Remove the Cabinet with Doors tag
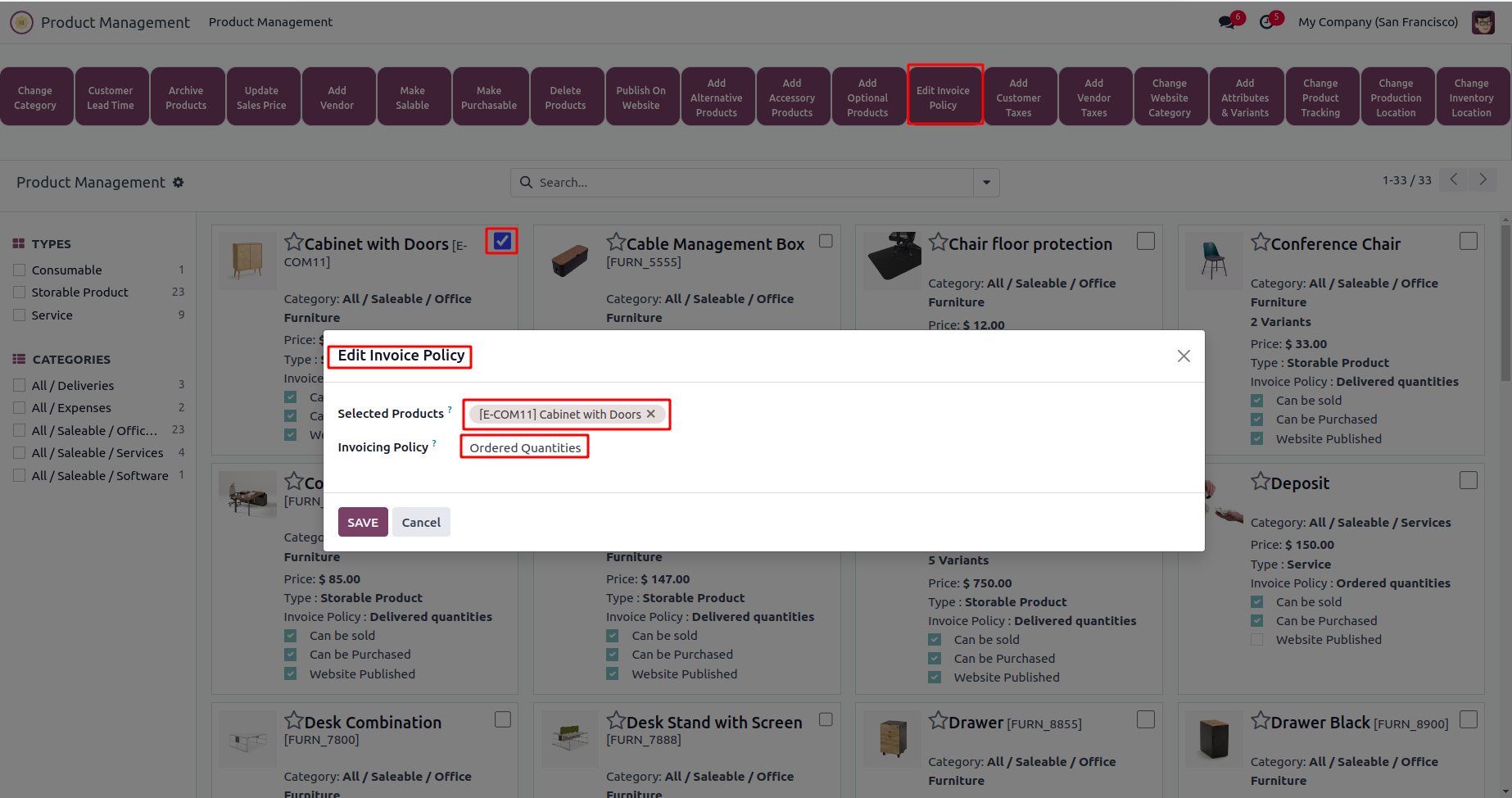 [x=651, y=414]
